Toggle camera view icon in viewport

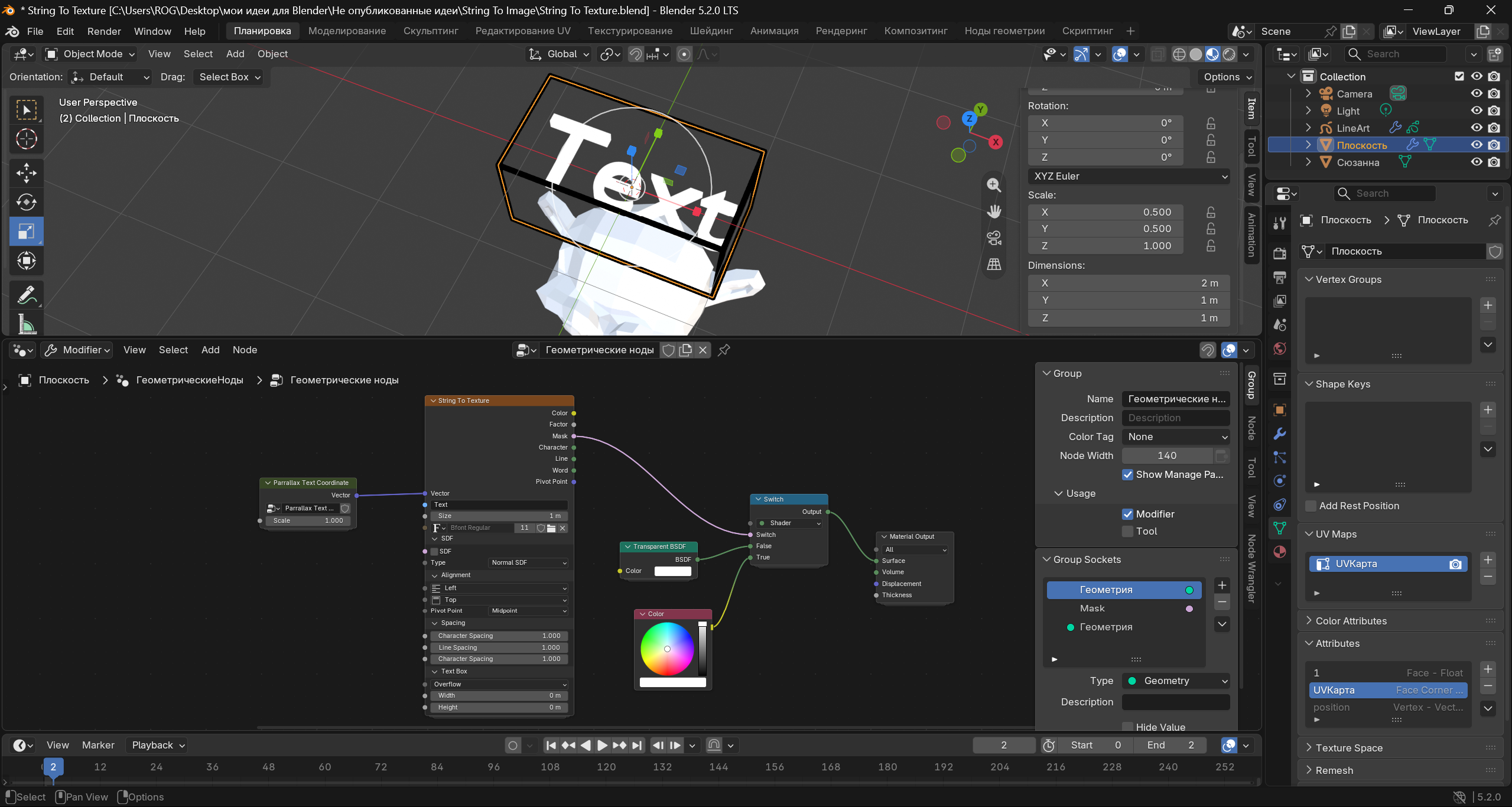994,238
